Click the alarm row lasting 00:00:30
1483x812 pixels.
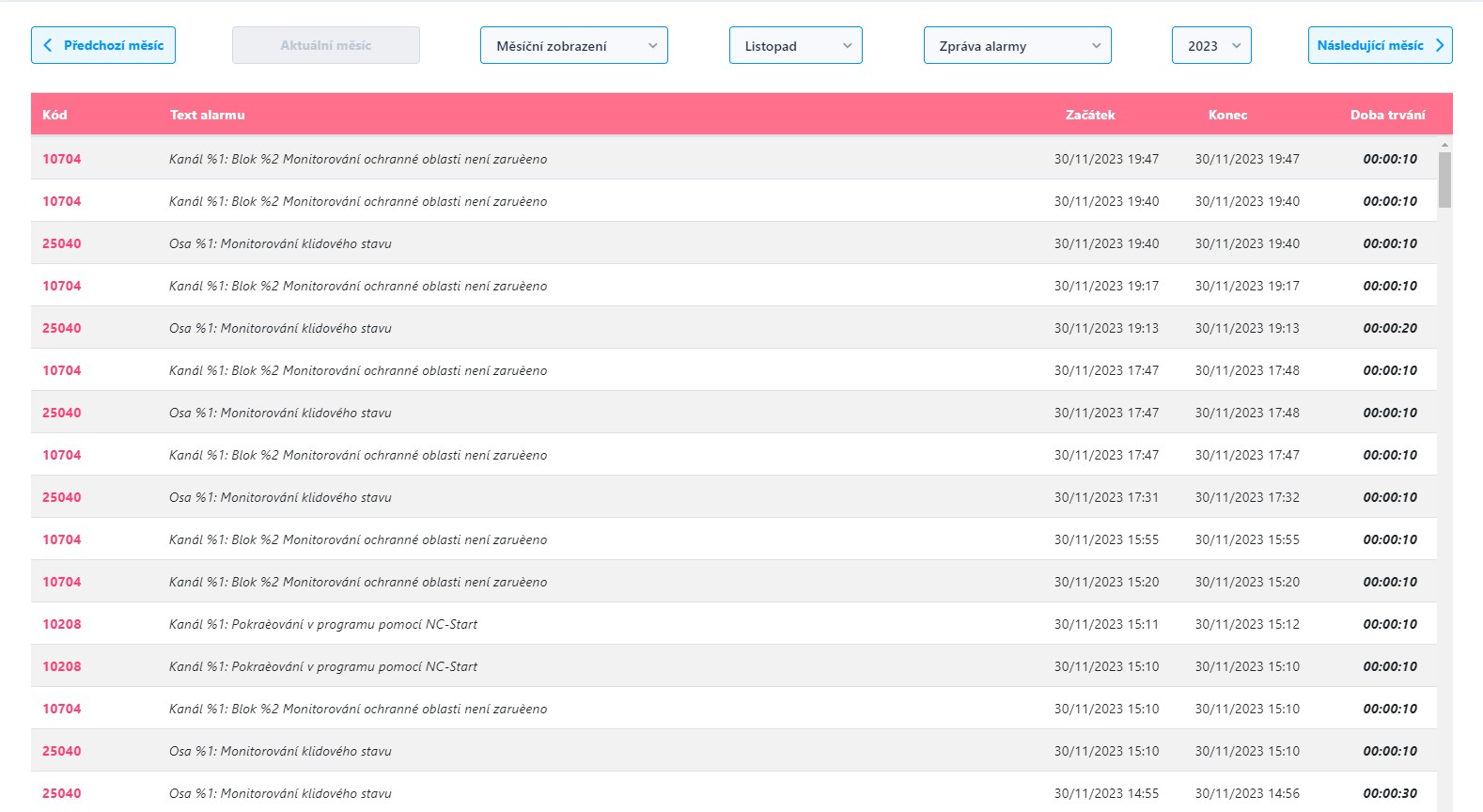[733, 793]
